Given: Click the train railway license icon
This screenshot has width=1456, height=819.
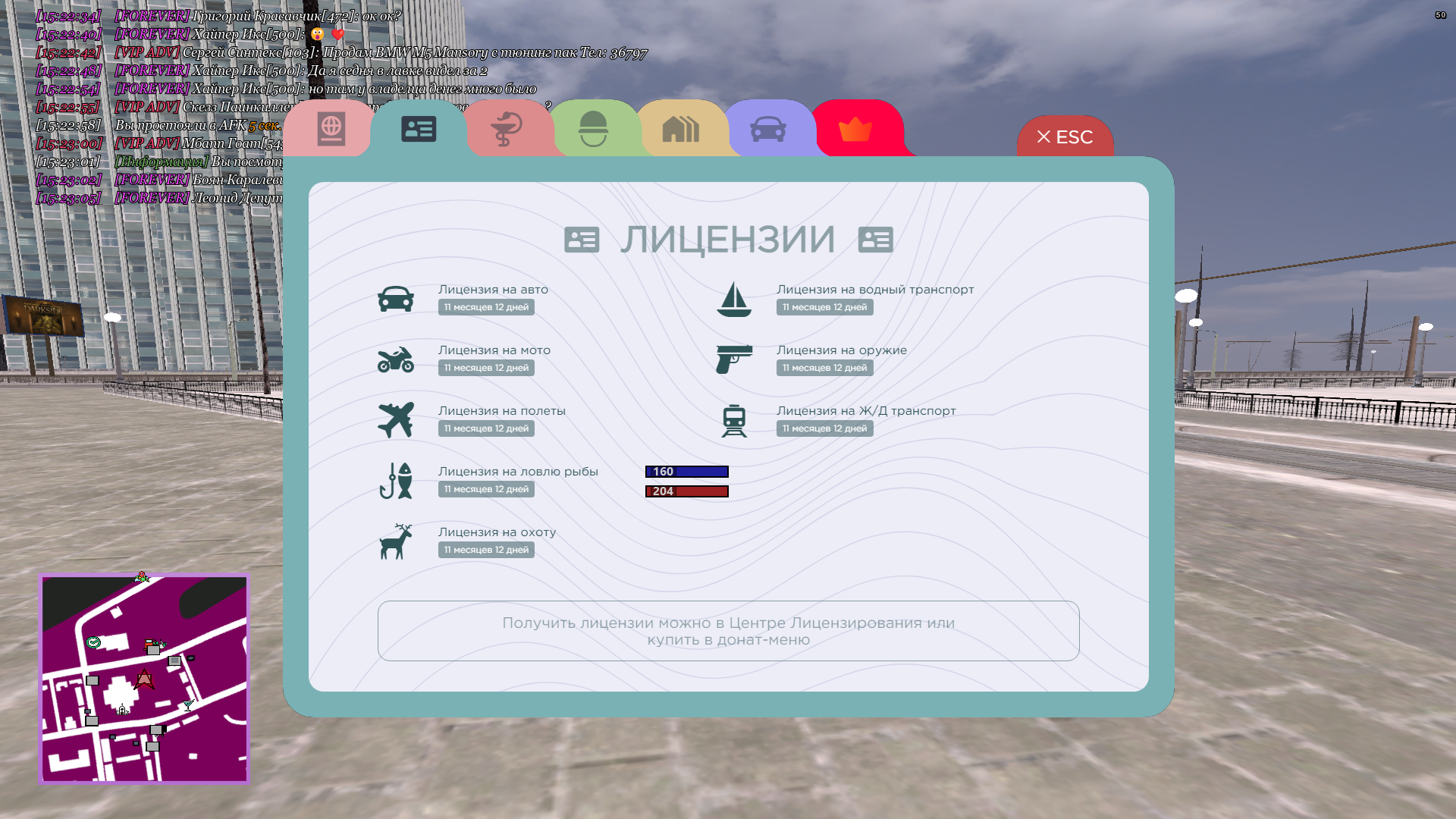Looking at the screenshot, I should (x=734, y=420).
